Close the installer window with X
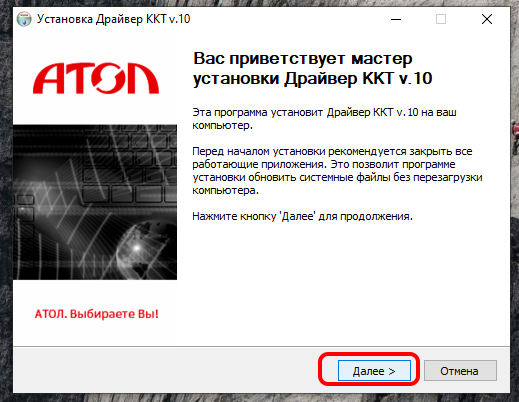Image resolution: width=519 pixels, height=402 pixels. (x=487, y=19)
